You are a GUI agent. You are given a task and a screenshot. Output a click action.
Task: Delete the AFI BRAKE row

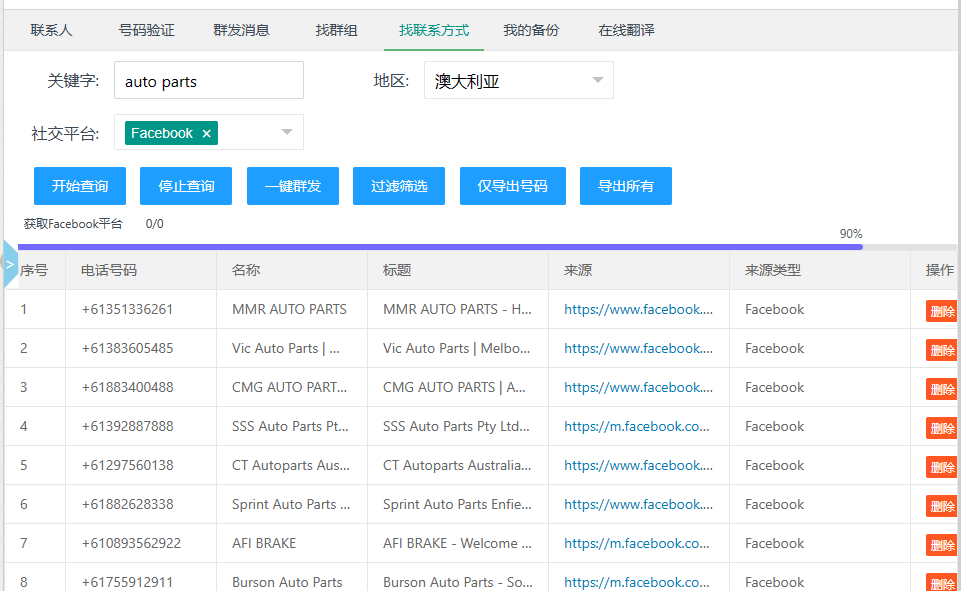coord(941,545)
